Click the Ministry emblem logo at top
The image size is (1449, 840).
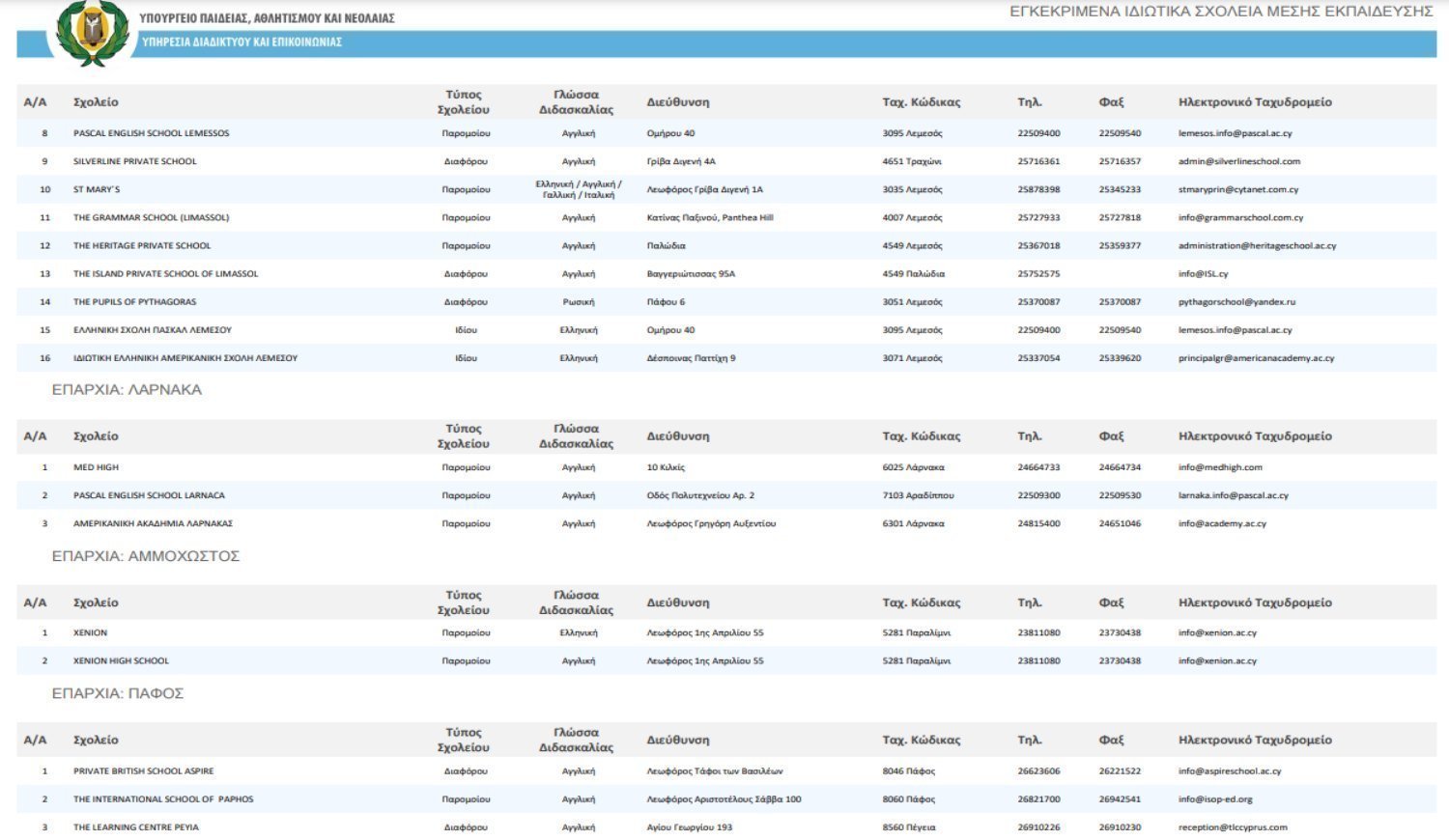(92, 32)
